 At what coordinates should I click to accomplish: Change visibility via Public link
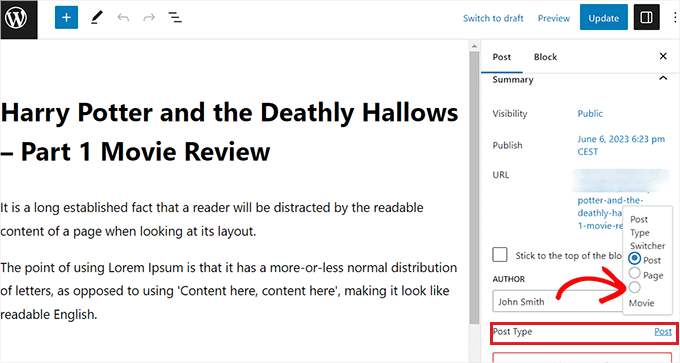(x=590, y=114)
